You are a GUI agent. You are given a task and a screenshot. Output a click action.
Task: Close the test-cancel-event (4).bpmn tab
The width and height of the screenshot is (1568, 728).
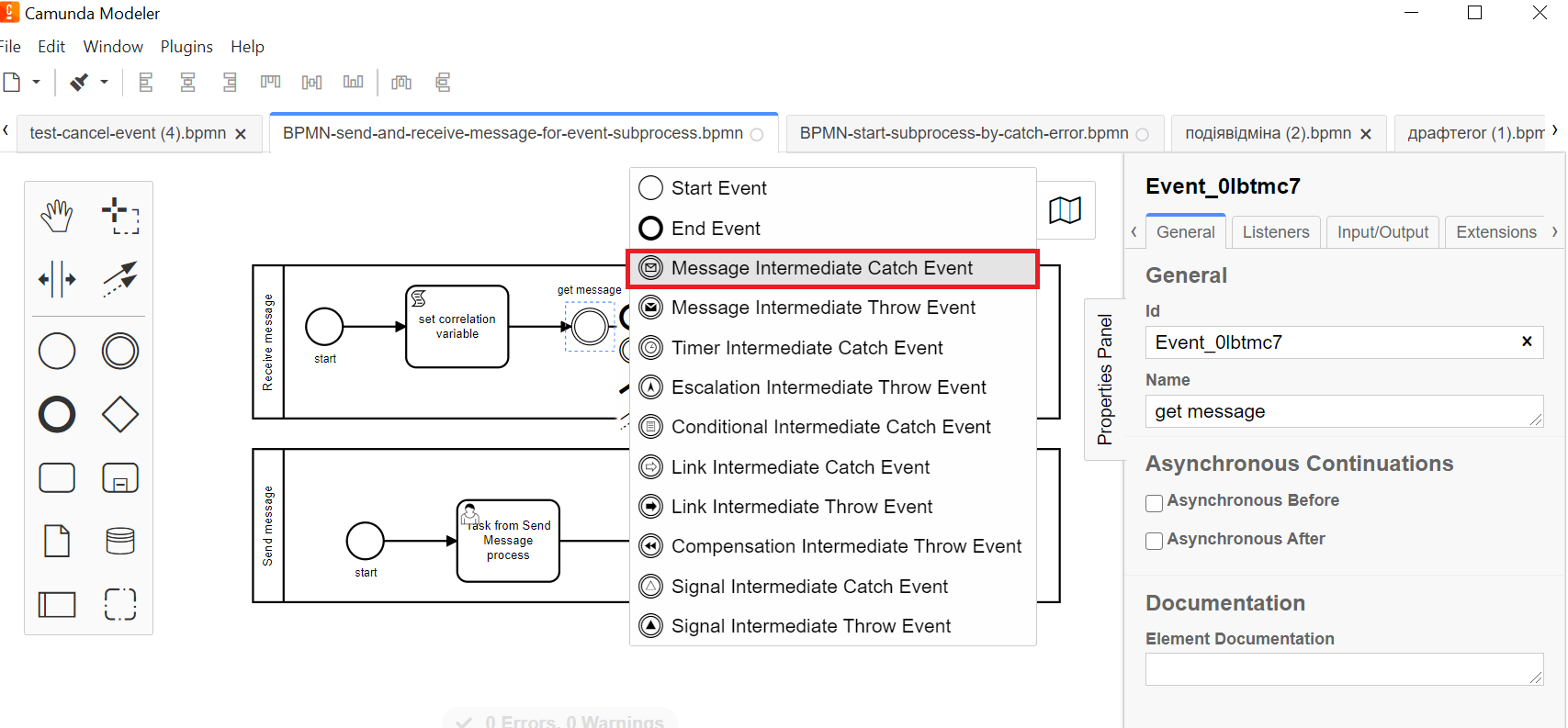[x=241, y=134]
